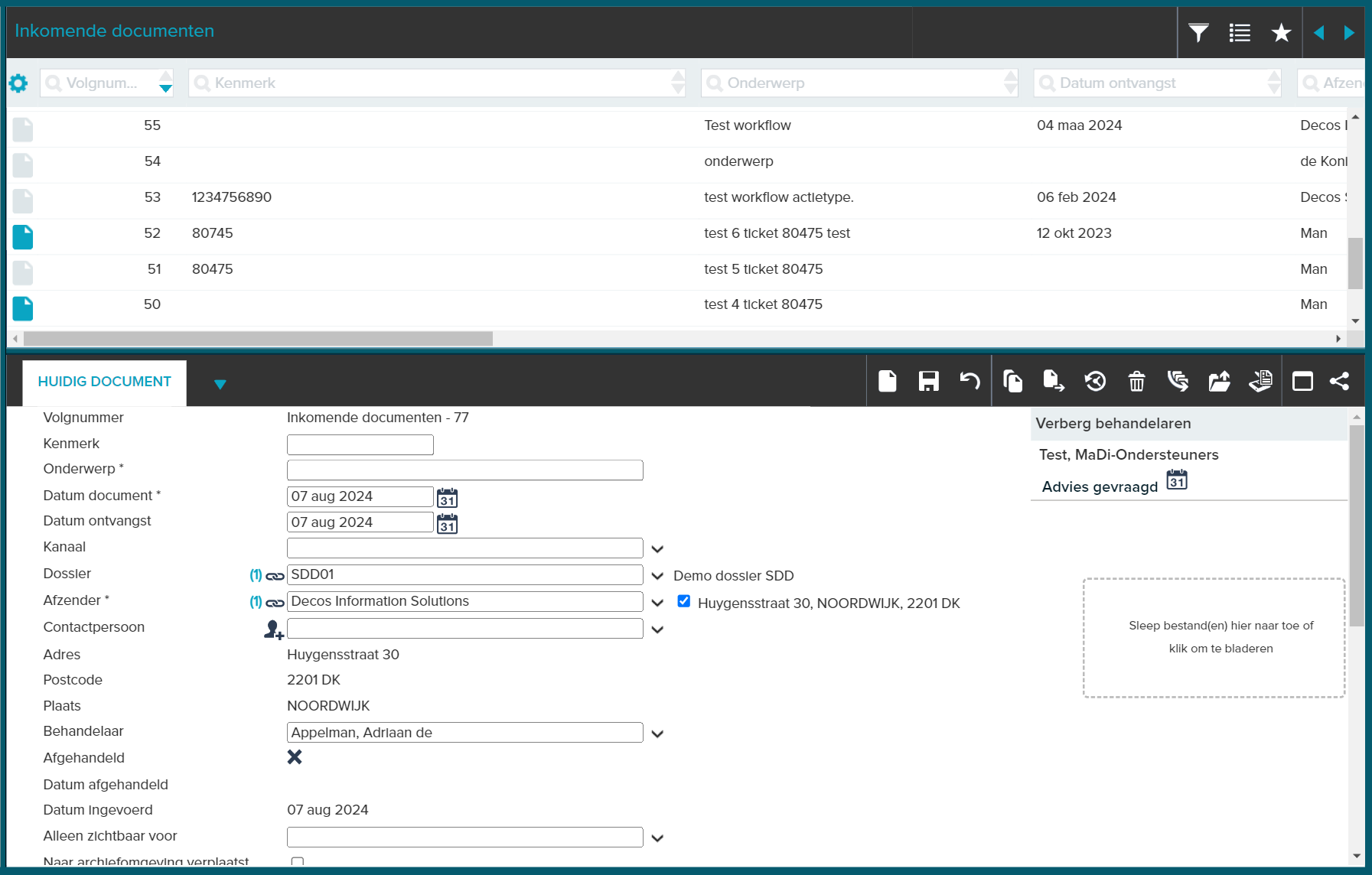Screen dimensions: 1372x875
Task: Click vertical scrollbar of detail panel
Action: 1357,526
